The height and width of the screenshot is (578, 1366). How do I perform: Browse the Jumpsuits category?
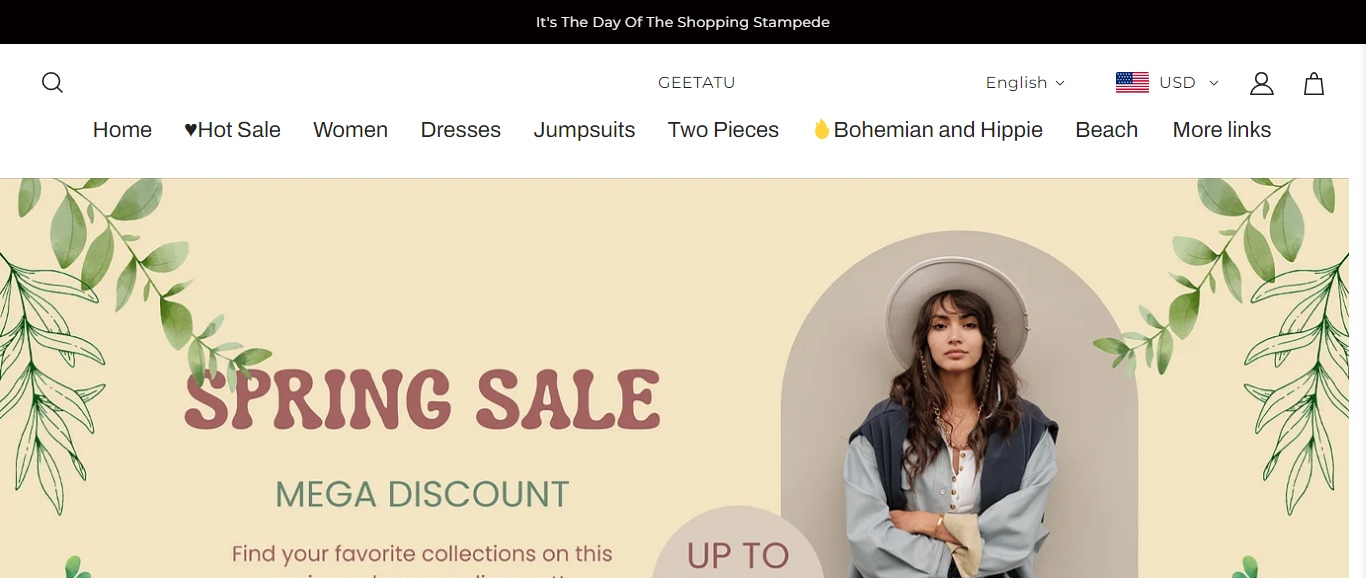point(584,130)
